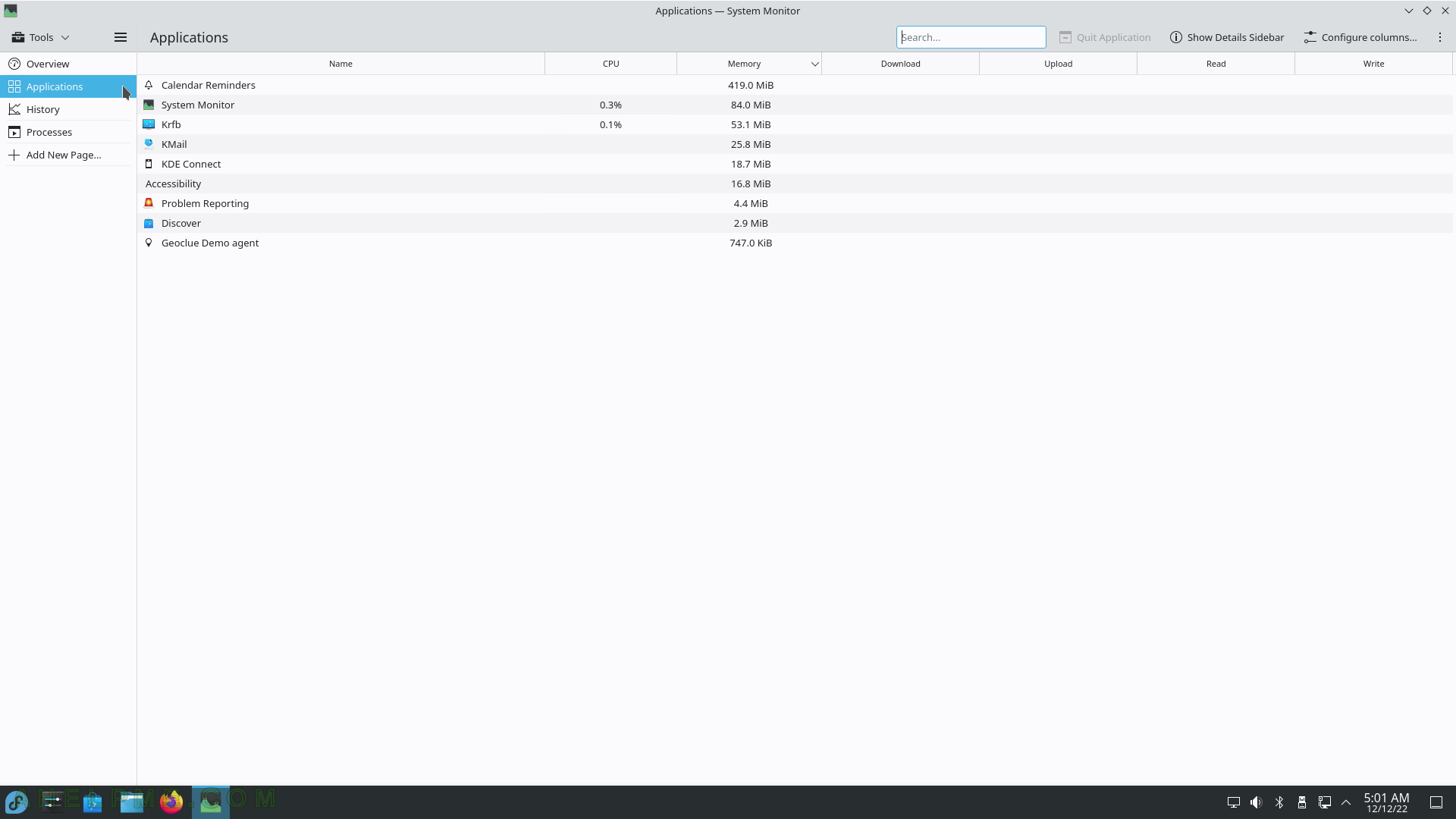Sort by the Read column header
This screenshot has height=819, width=1456.
click(1216, 64)
